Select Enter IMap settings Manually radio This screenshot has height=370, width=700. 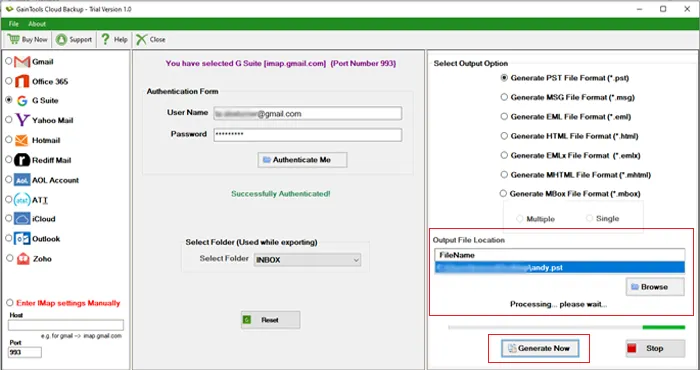tap(9, 303)
